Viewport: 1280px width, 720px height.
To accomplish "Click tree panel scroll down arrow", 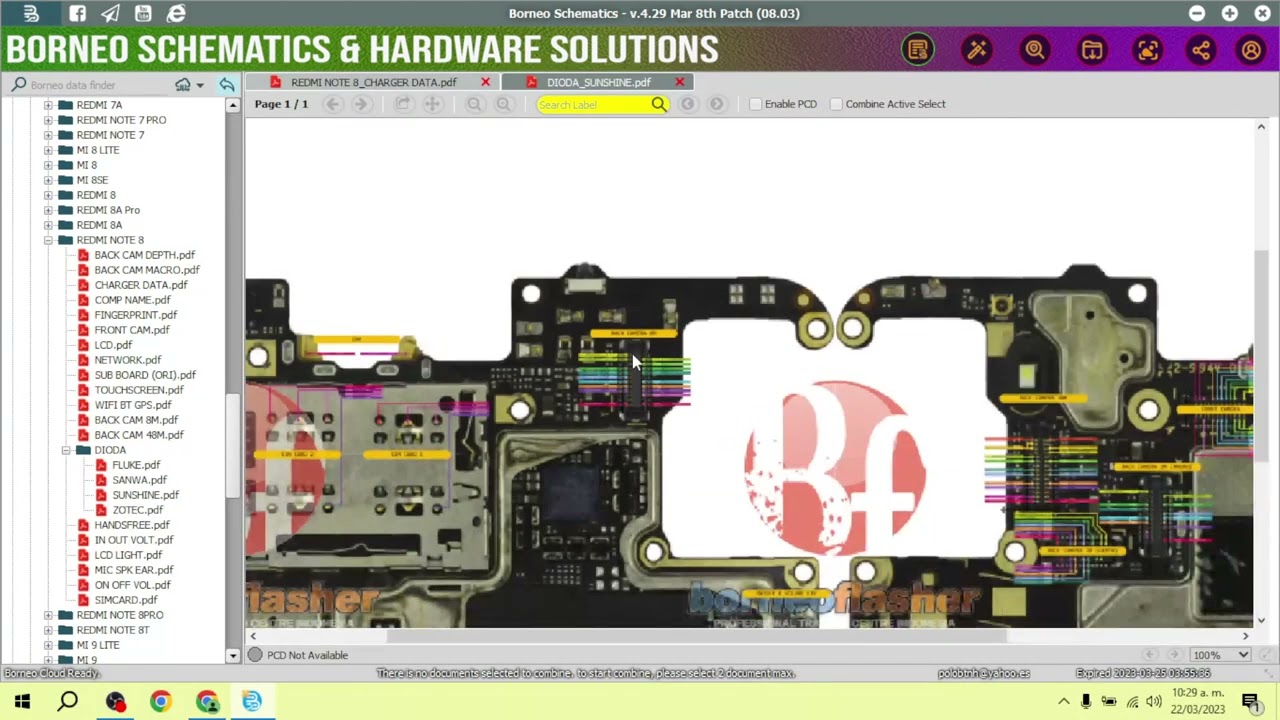I will (x=233, y=656).
